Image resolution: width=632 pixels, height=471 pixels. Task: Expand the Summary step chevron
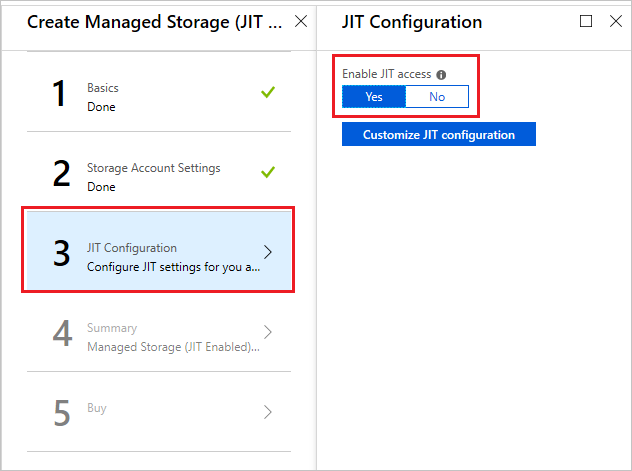pyautogui.click(x=267, y=331)
